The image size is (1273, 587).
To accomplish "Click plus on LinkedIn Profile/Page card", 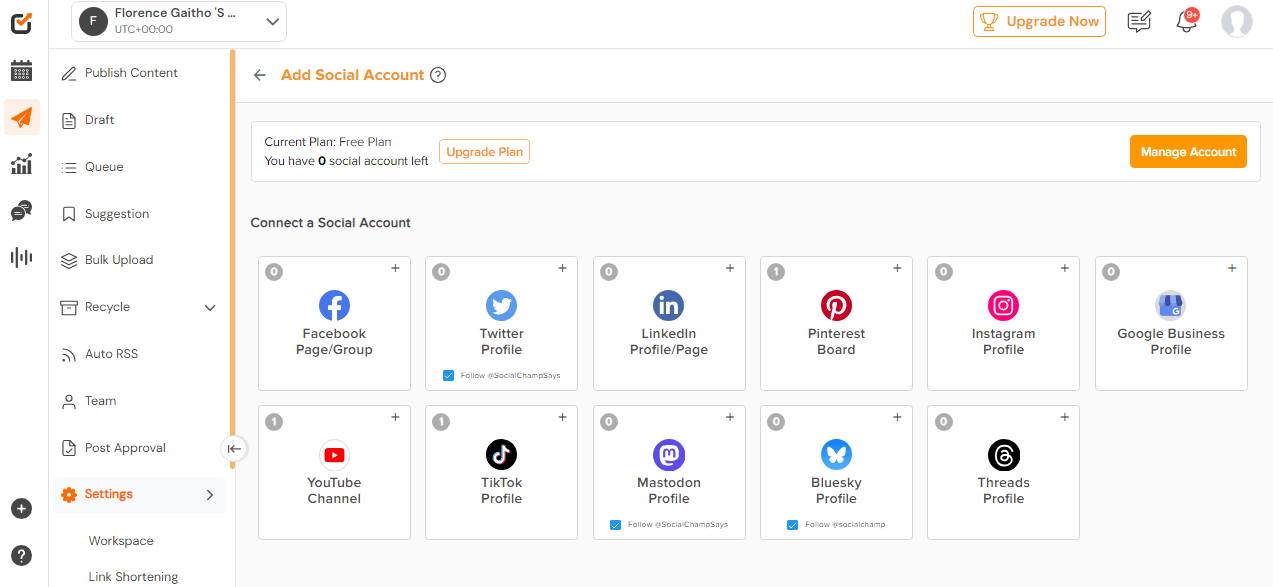I will pos(730,268).
